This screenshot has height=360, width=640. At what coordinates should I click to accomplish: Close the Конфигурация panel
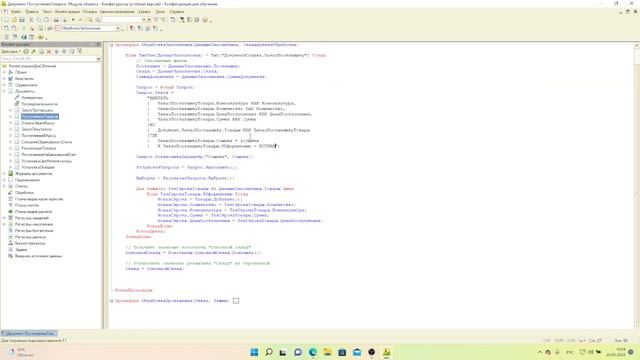[x=98, y=44]
